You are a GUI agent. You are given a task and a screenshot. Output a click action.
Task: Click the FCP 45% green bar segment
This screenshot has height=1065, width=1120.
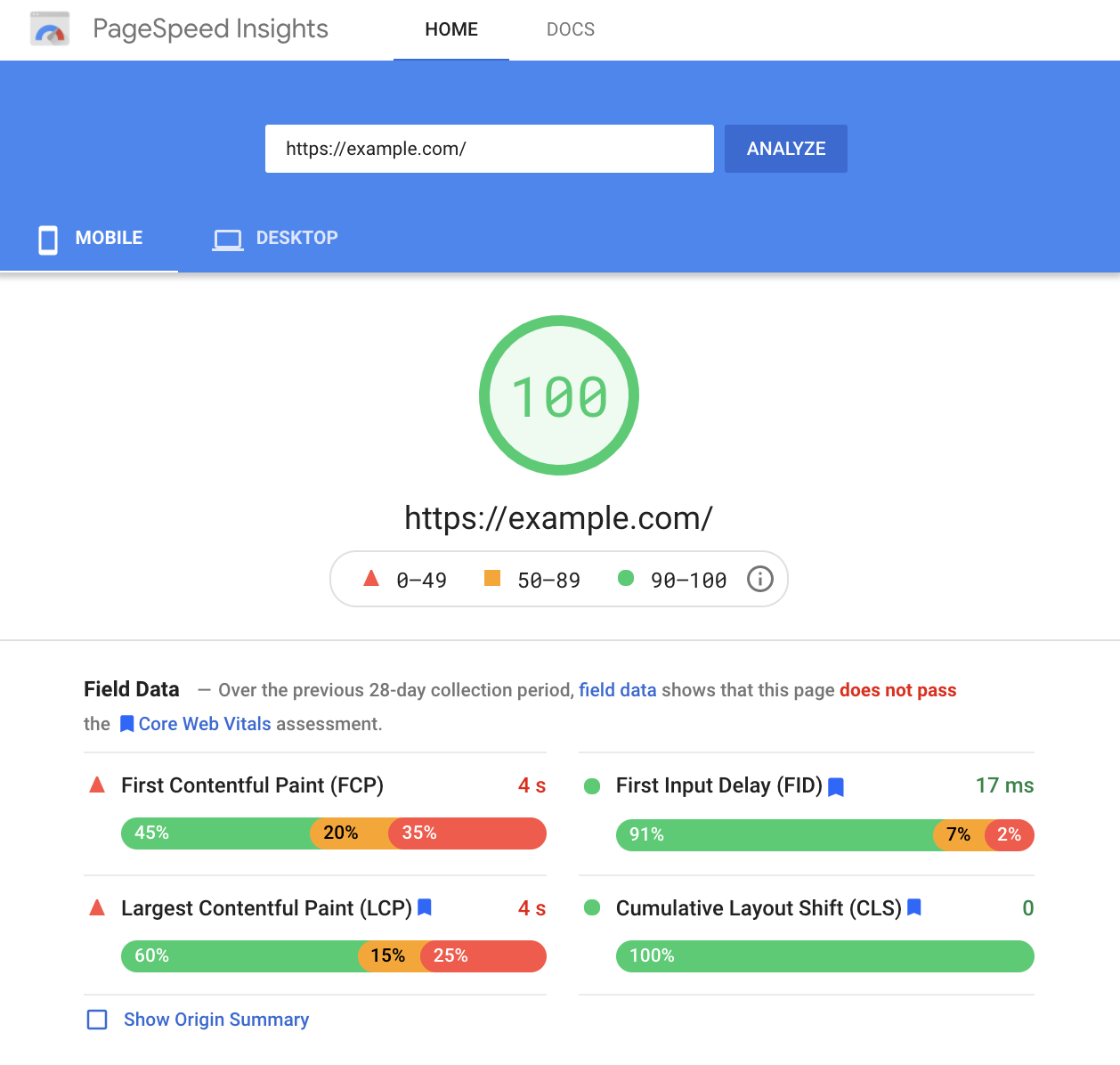tap(216, 833)
